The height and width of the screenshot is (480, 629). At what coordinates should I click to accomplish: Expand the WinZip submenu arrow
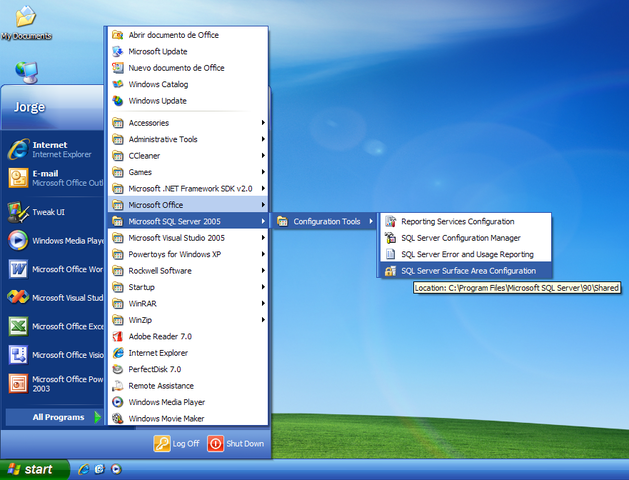(x=263, y=320)
